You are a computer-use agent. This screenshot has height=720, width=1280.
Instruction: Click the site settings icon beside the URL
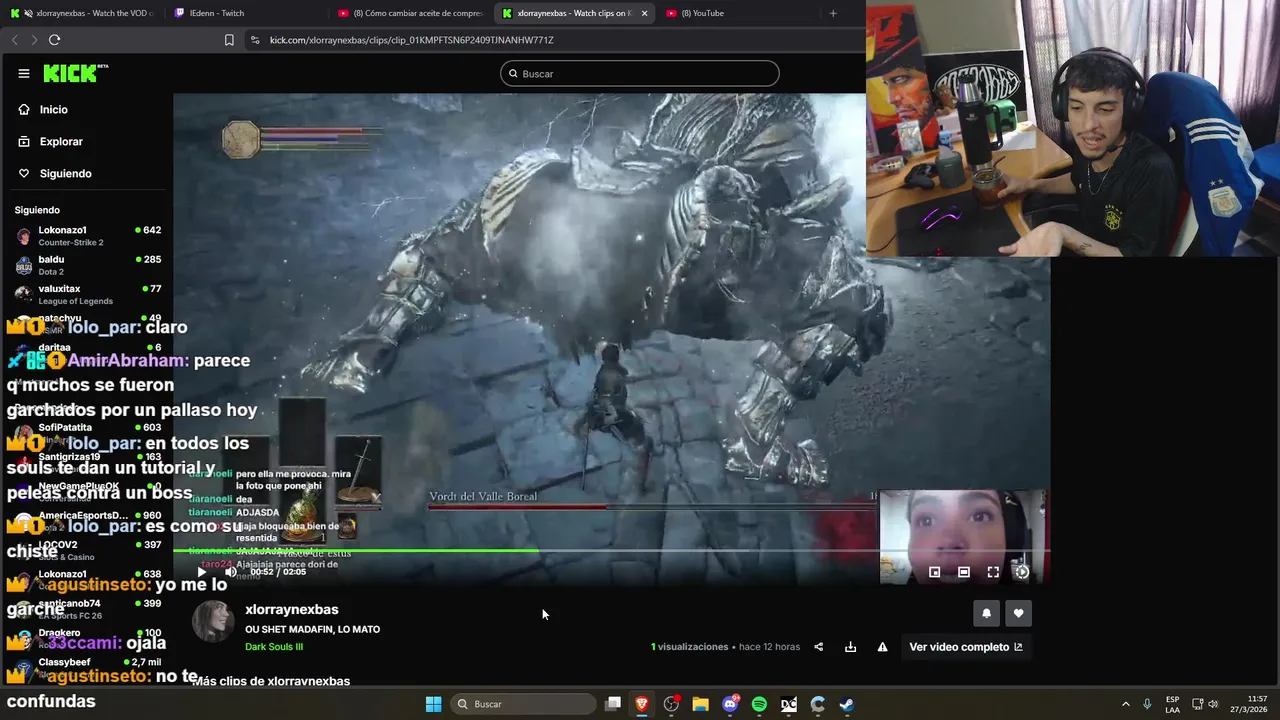pos(255,40)
